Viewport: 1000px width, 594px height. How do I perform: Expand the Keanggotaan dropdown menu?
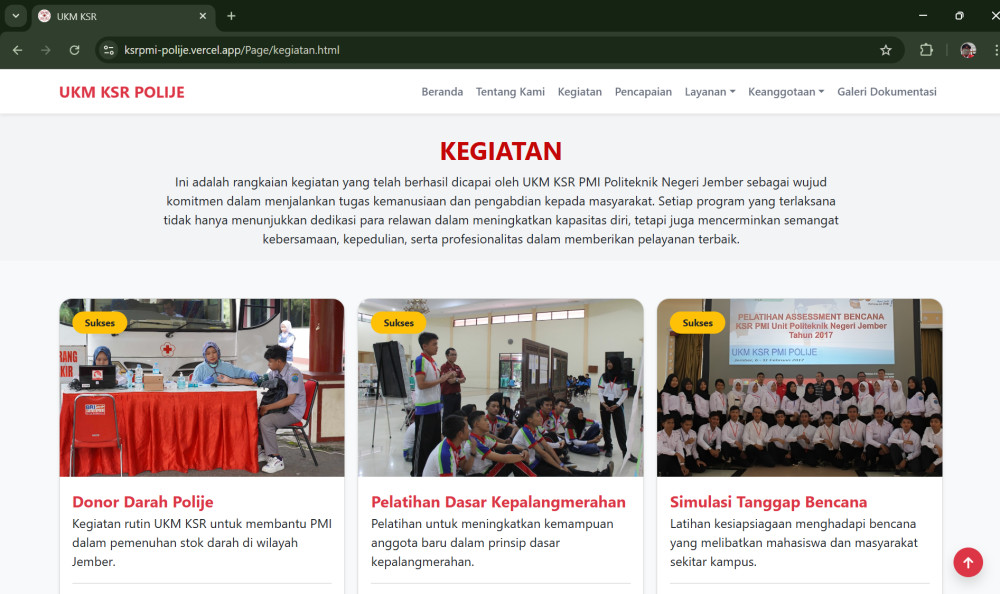786,92
